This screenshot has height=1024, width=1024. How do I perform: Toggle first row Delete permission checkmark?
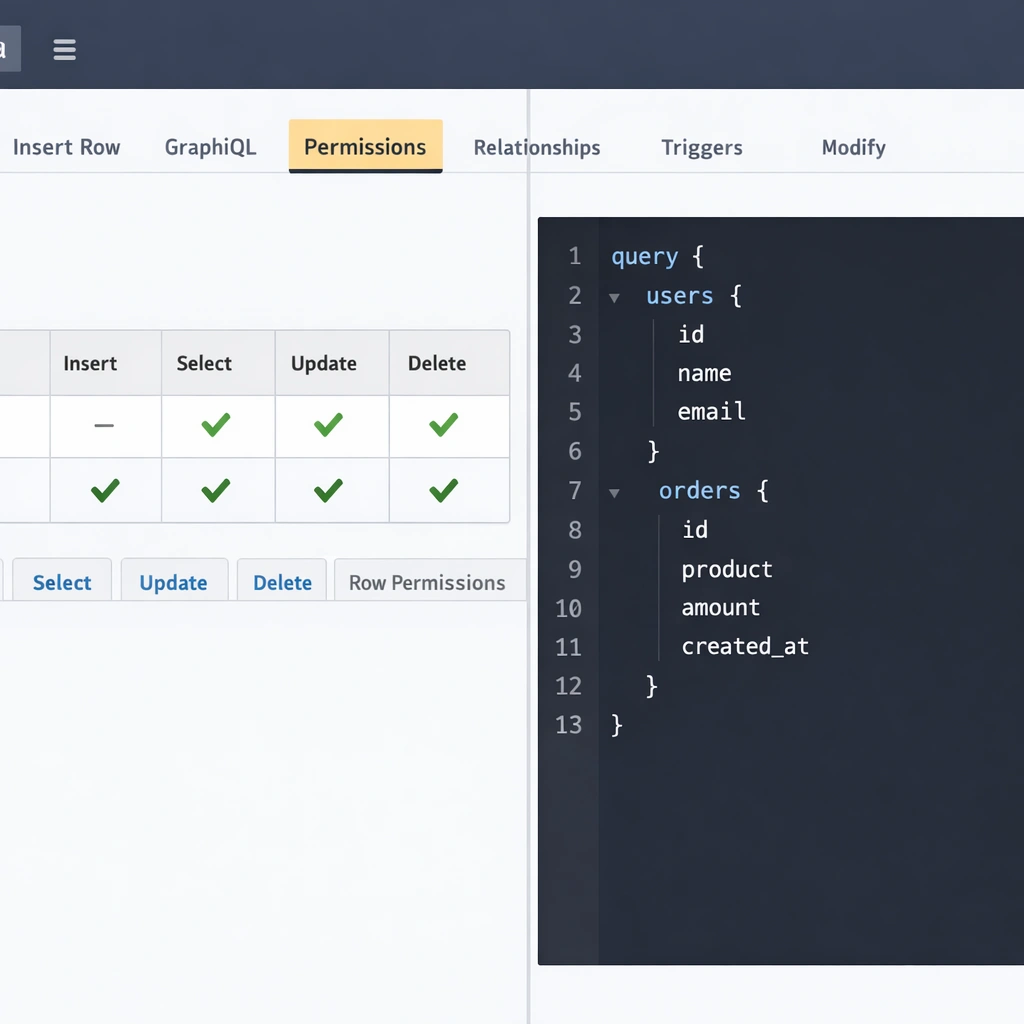tap(443, 426)
